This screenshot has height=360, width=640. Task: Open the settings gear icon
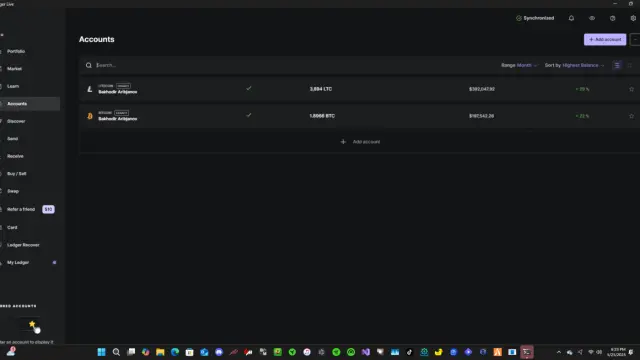click(x=633, y=18)
